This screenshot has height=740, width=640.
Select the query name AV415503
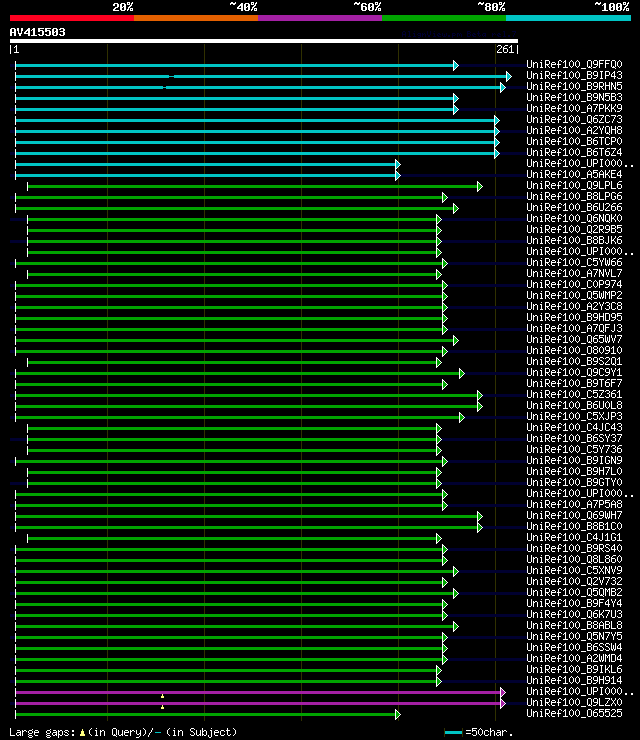coord(37,32)
